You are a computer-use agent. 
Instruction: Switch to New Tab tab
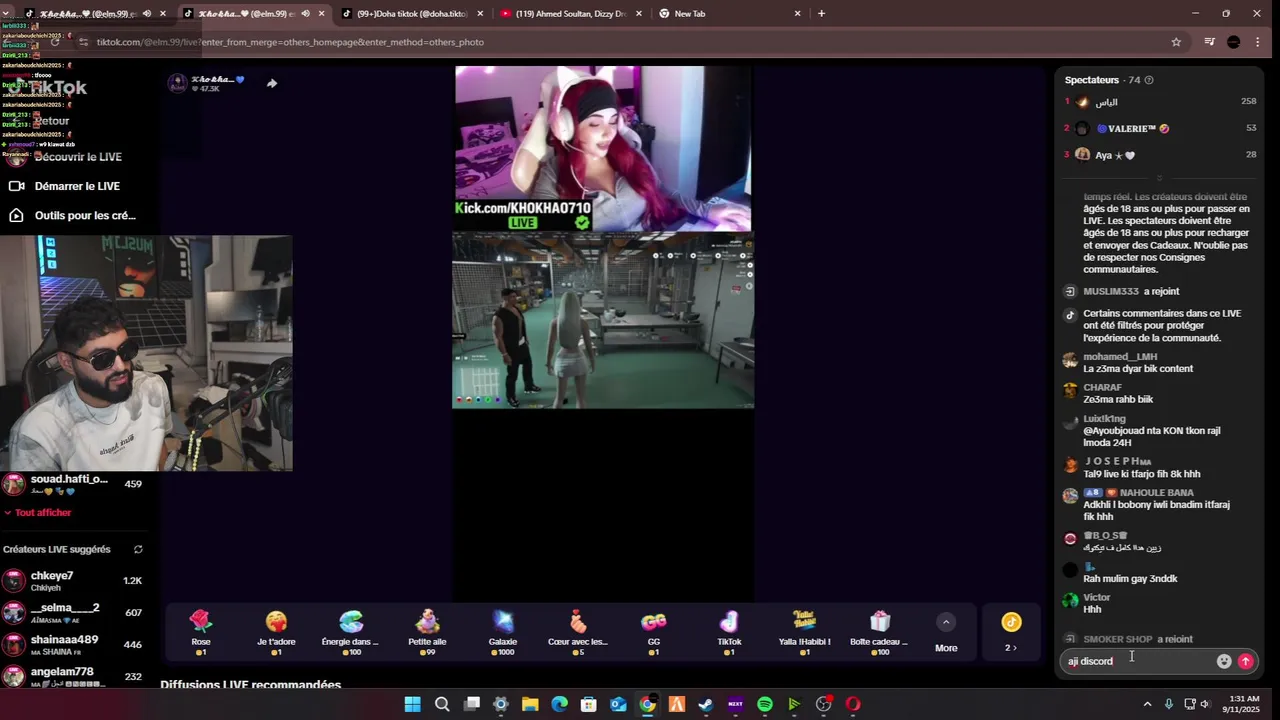click(x=729, y=14)
